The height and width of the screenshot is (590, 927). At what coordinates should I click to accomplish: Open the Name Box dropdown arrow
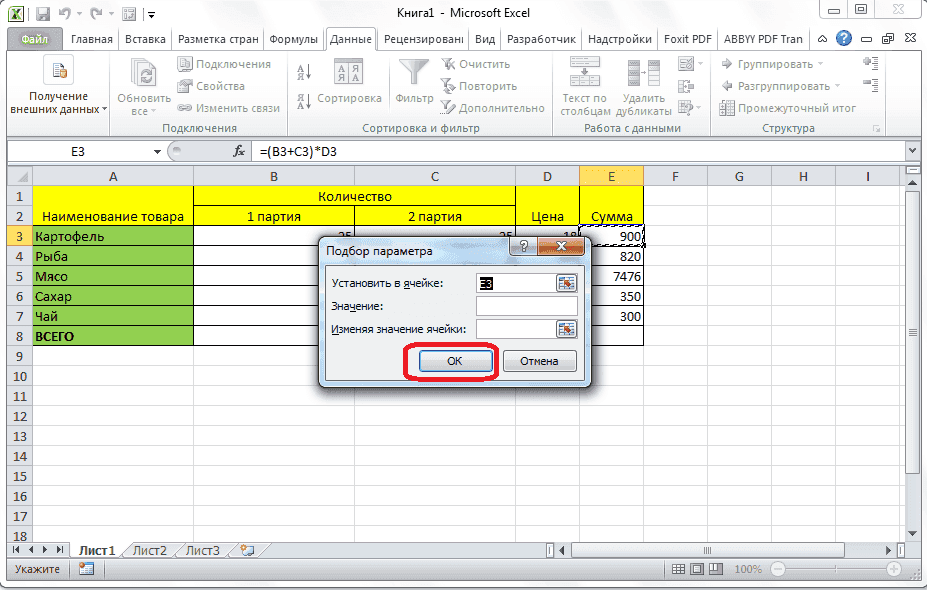[157, 152]
